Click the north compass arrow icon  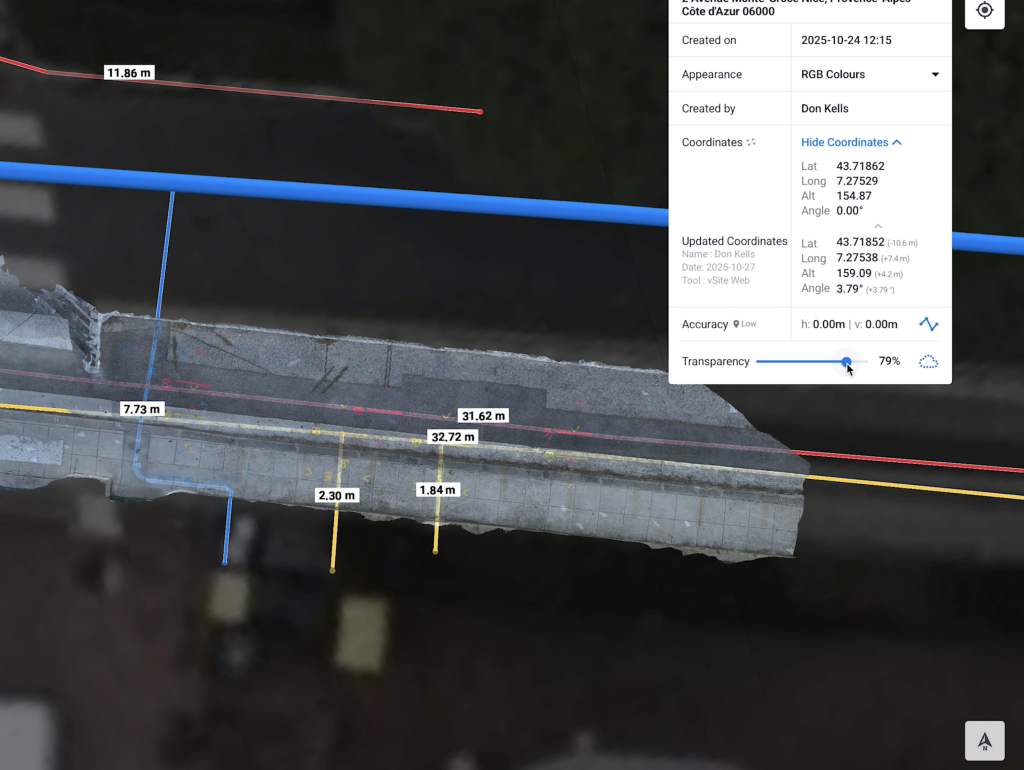984,740
